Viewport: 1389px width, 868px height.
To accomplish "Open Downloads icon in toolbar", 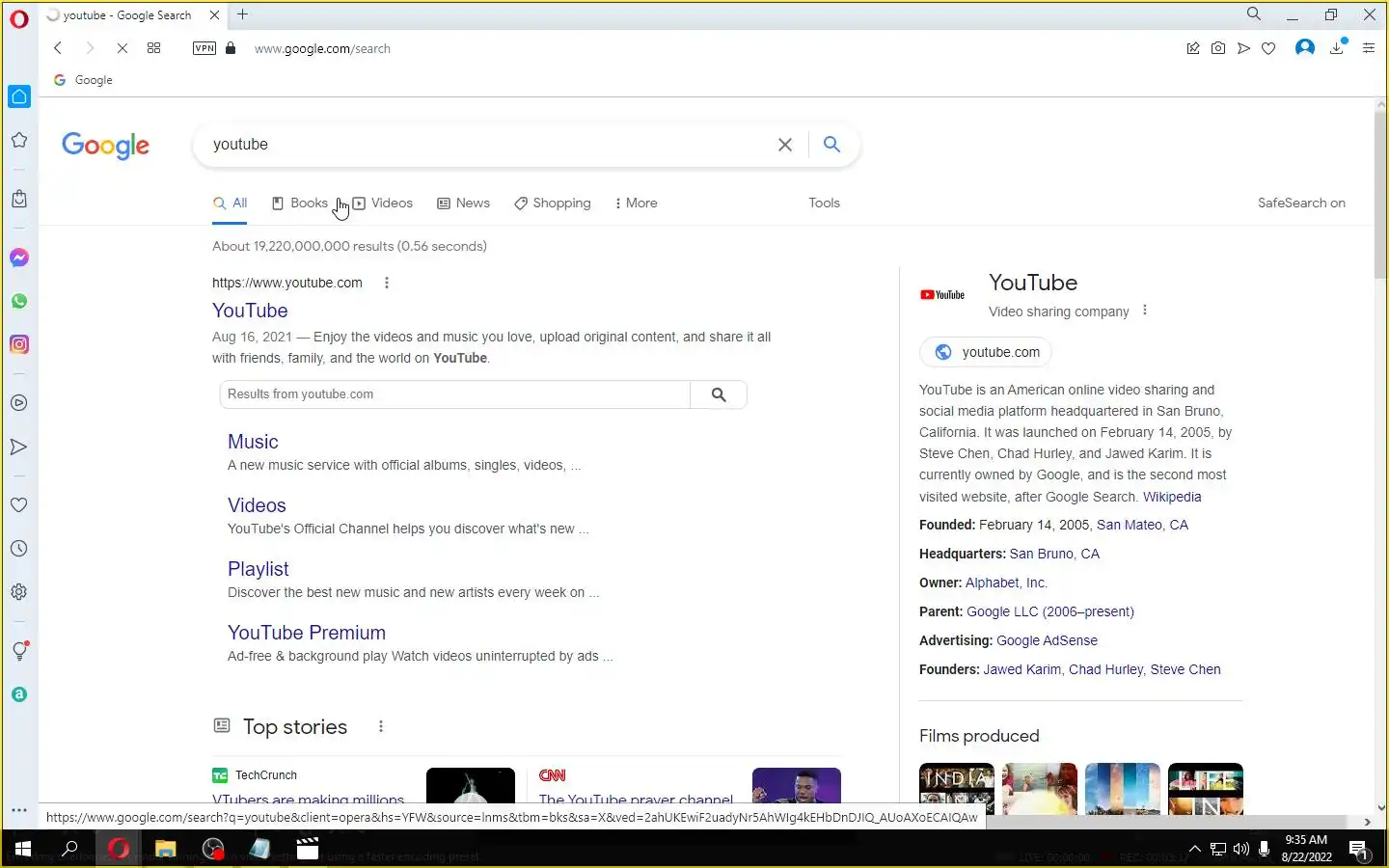I will pyautogui.click(x=1337, y=47).
